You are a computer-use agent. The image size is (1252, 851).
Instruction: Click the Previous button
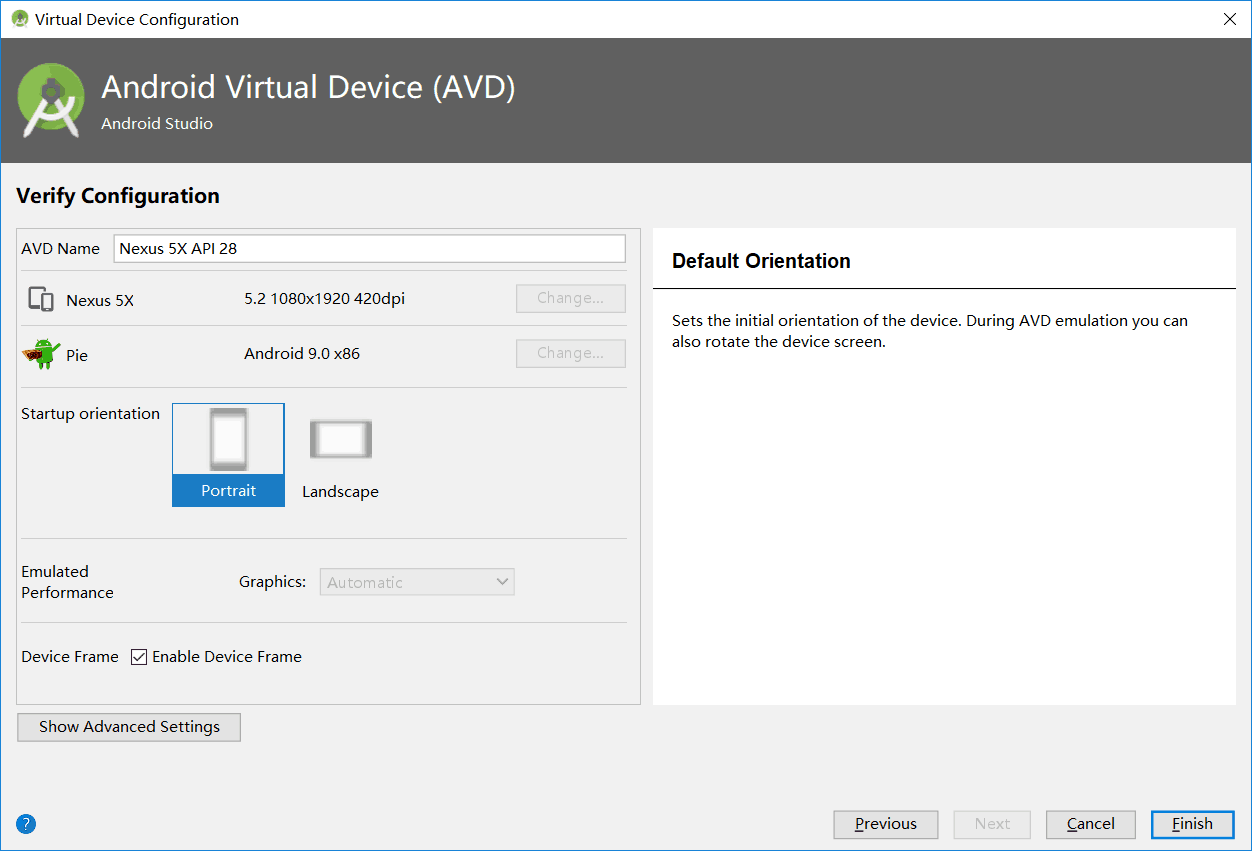(x=886, y=824)
